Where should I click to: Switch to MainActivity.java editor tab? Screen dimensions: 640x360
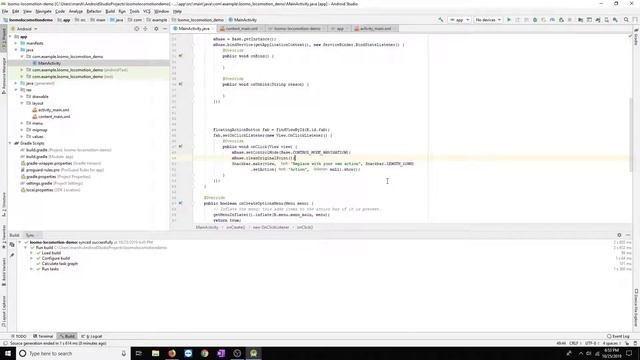(x=193, y=29)
